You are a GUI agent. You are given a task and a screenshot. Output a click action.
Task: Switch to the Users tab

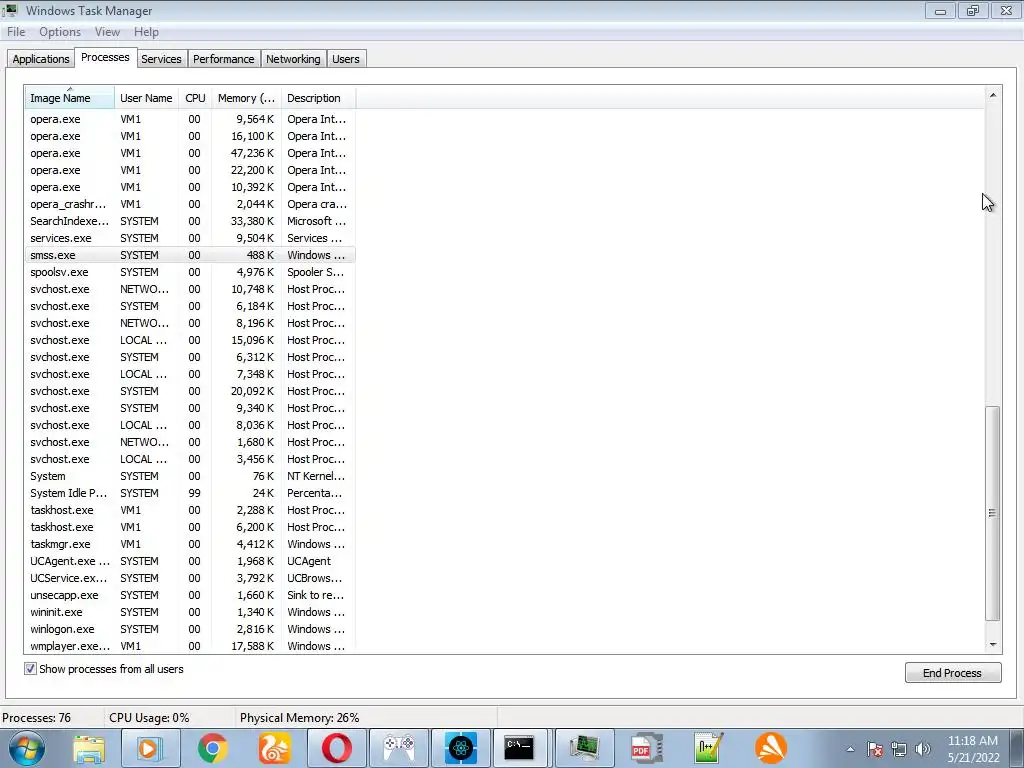point(345,59)
